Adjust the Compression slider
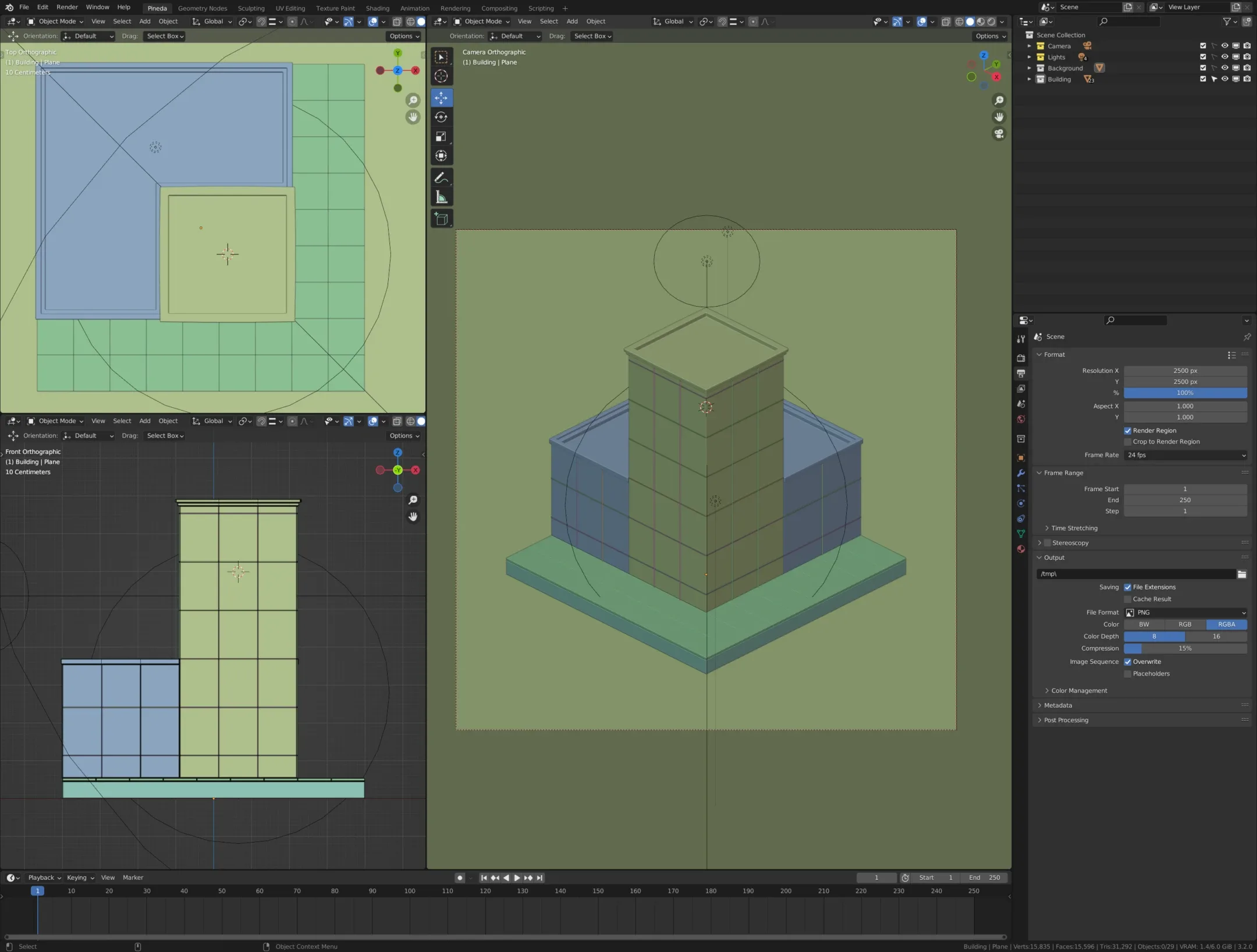This screenshot has width=1257, height=952. pos(1185,648)
